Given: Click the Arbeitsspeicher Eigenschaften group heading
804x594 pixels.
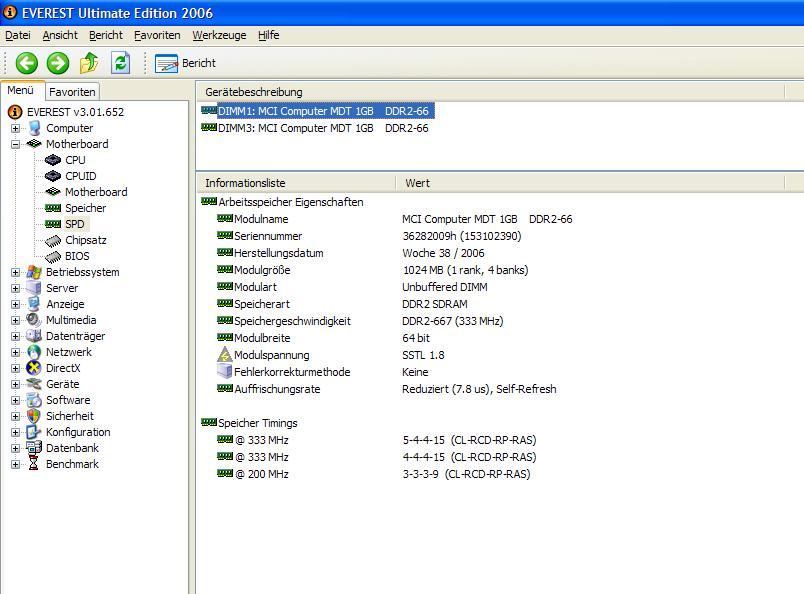Looking at the screenshot, I should click(282, 202).
